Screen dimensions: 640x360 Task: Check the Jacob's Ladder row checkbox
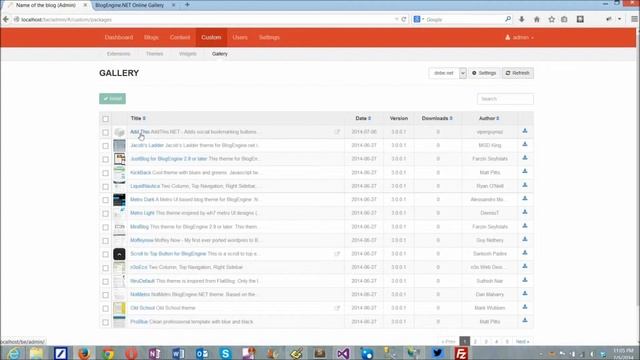pyautogui.click(x=106, y=146)
